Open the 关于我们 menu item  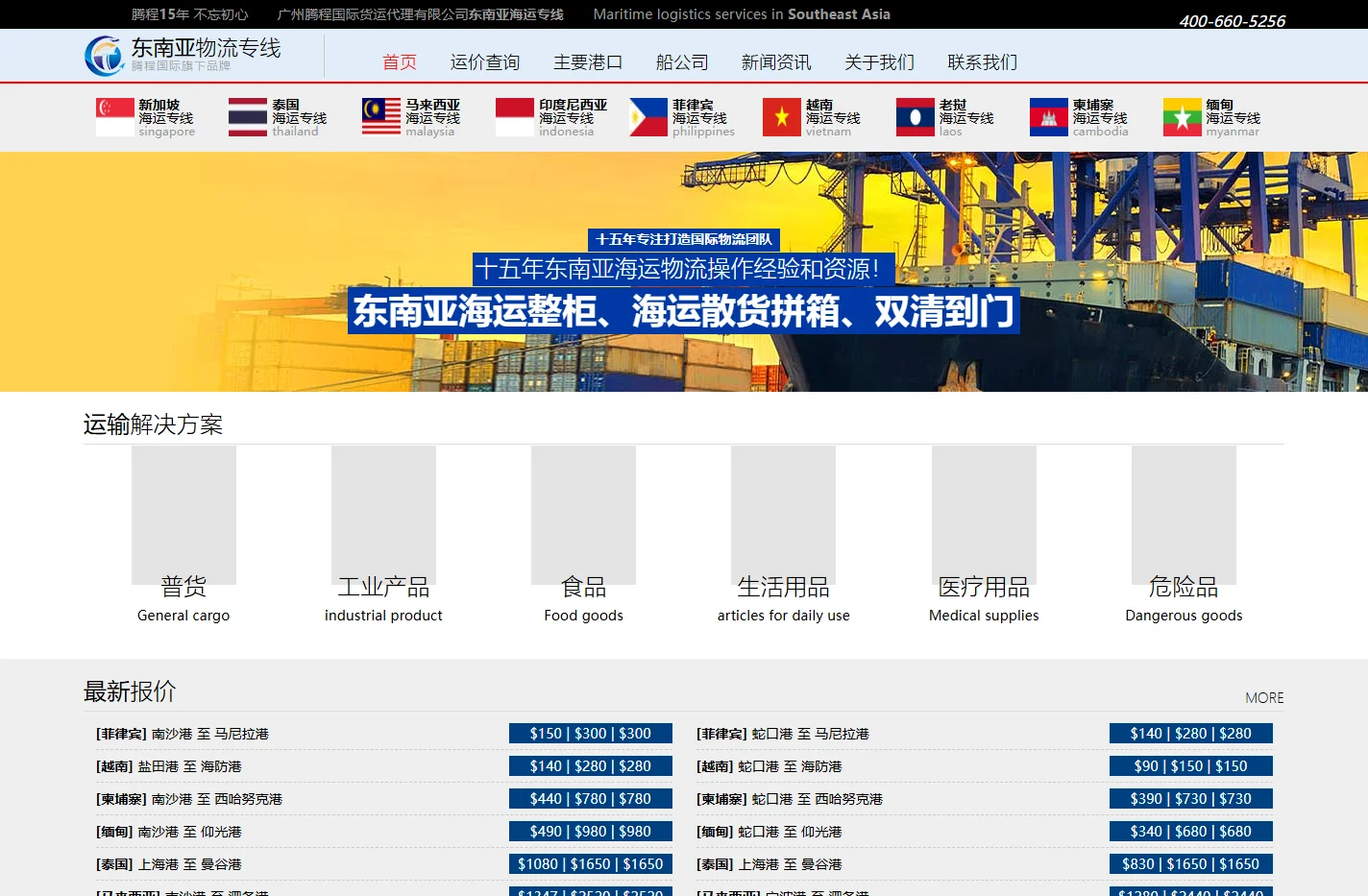coord(879,62)
